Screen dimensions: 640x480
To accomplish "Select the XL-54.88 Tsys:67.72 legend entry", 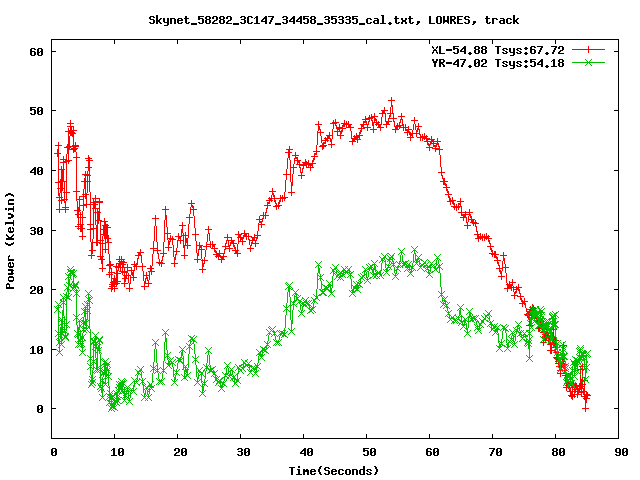I will (x=498, y=50).
